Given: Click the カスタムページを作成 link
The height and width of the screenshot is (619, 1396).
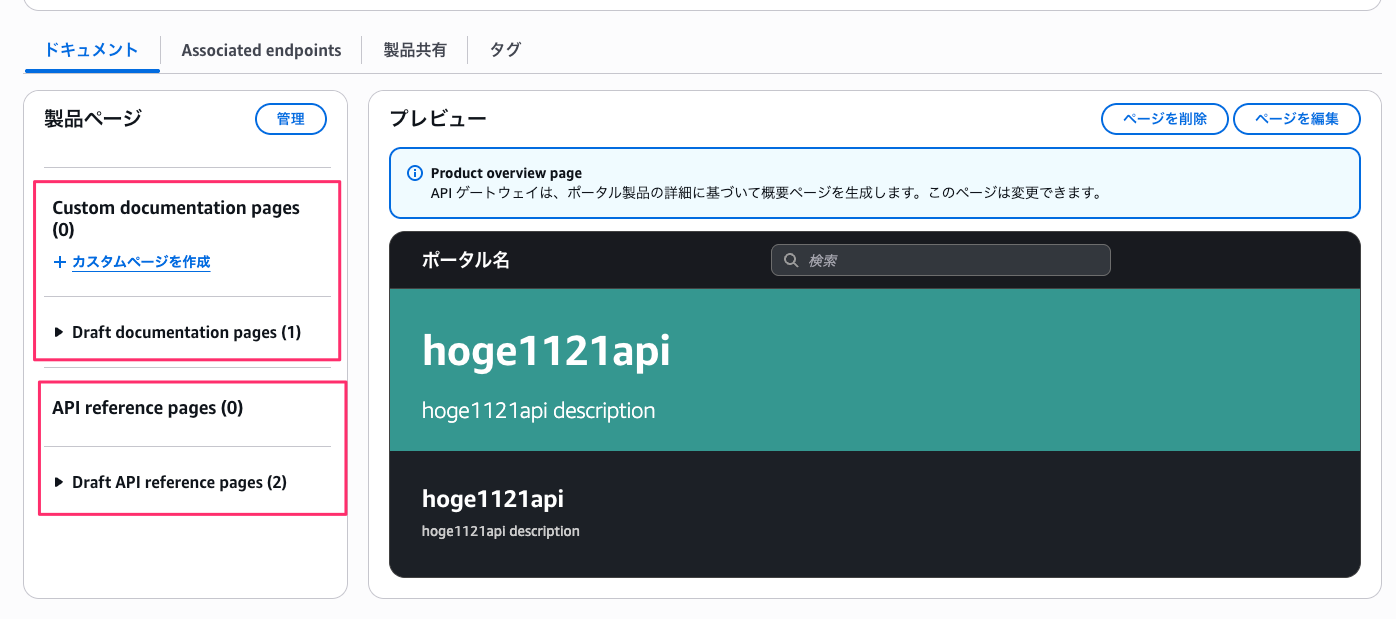Looking at the screenshot, I should (141, 262).
